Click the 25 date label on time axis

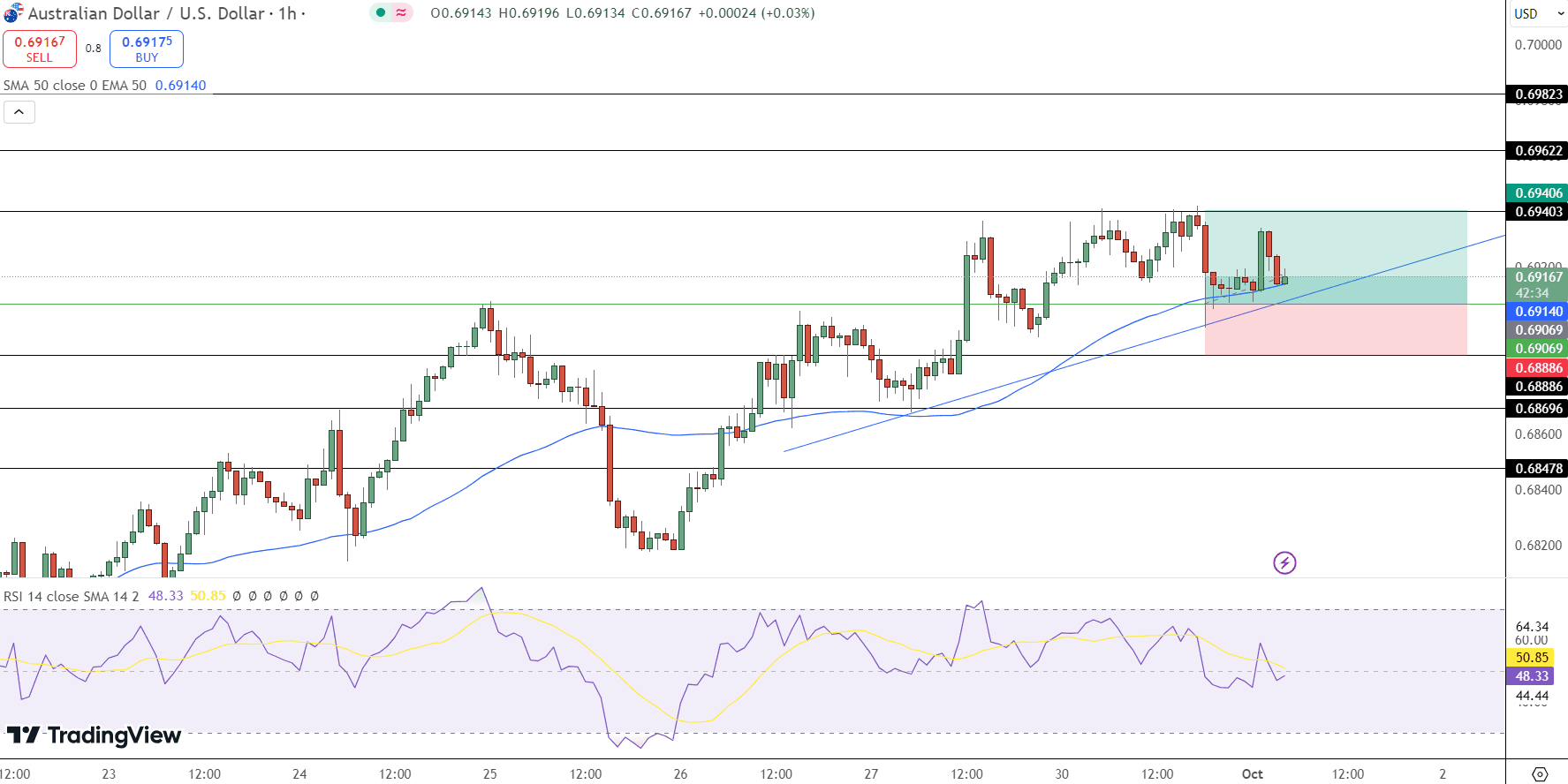click(x=490, y=773)
